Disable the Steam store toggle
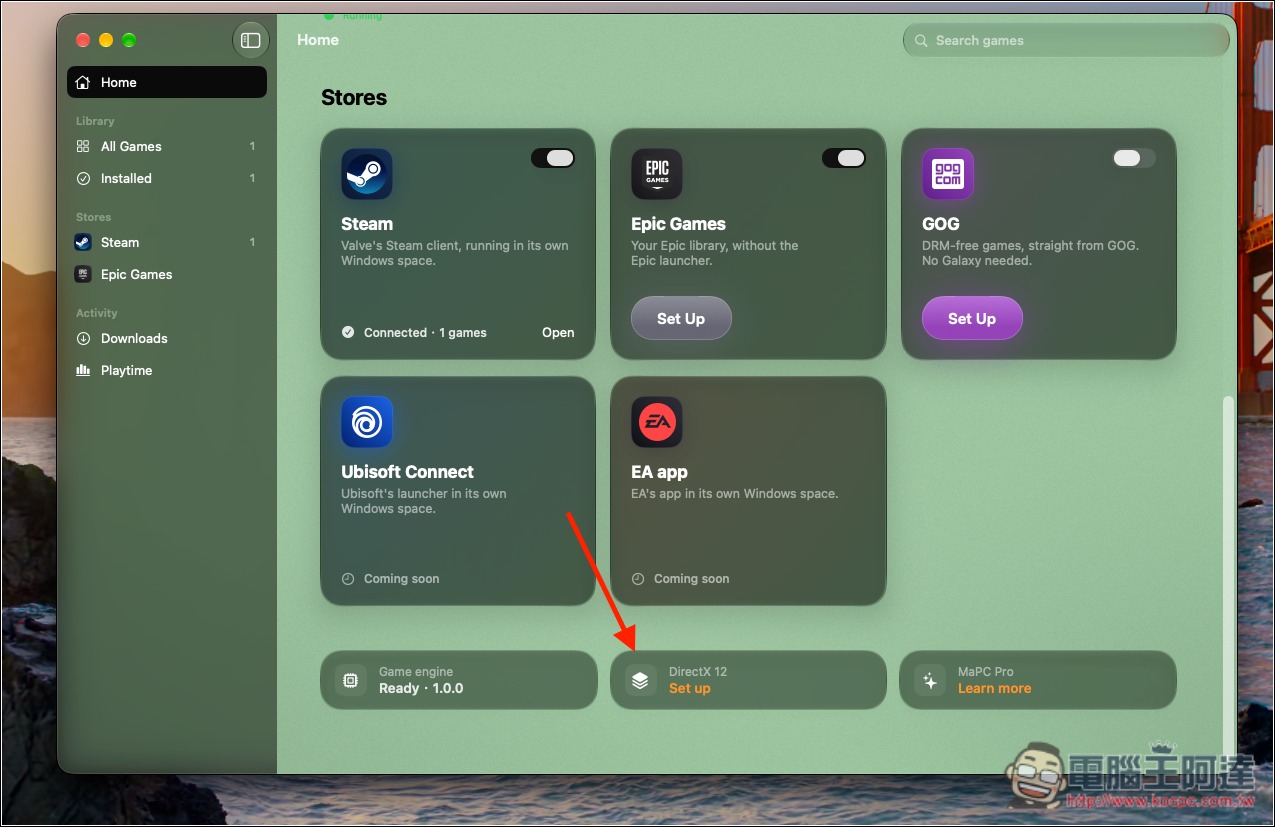The image size is (1275, 827). pos(553,158)
